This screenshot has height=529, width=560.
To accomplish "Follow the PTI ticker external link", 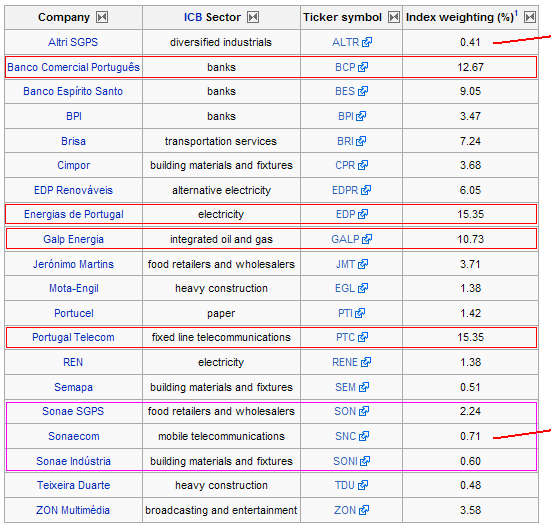I will click(x=352, y=313).
